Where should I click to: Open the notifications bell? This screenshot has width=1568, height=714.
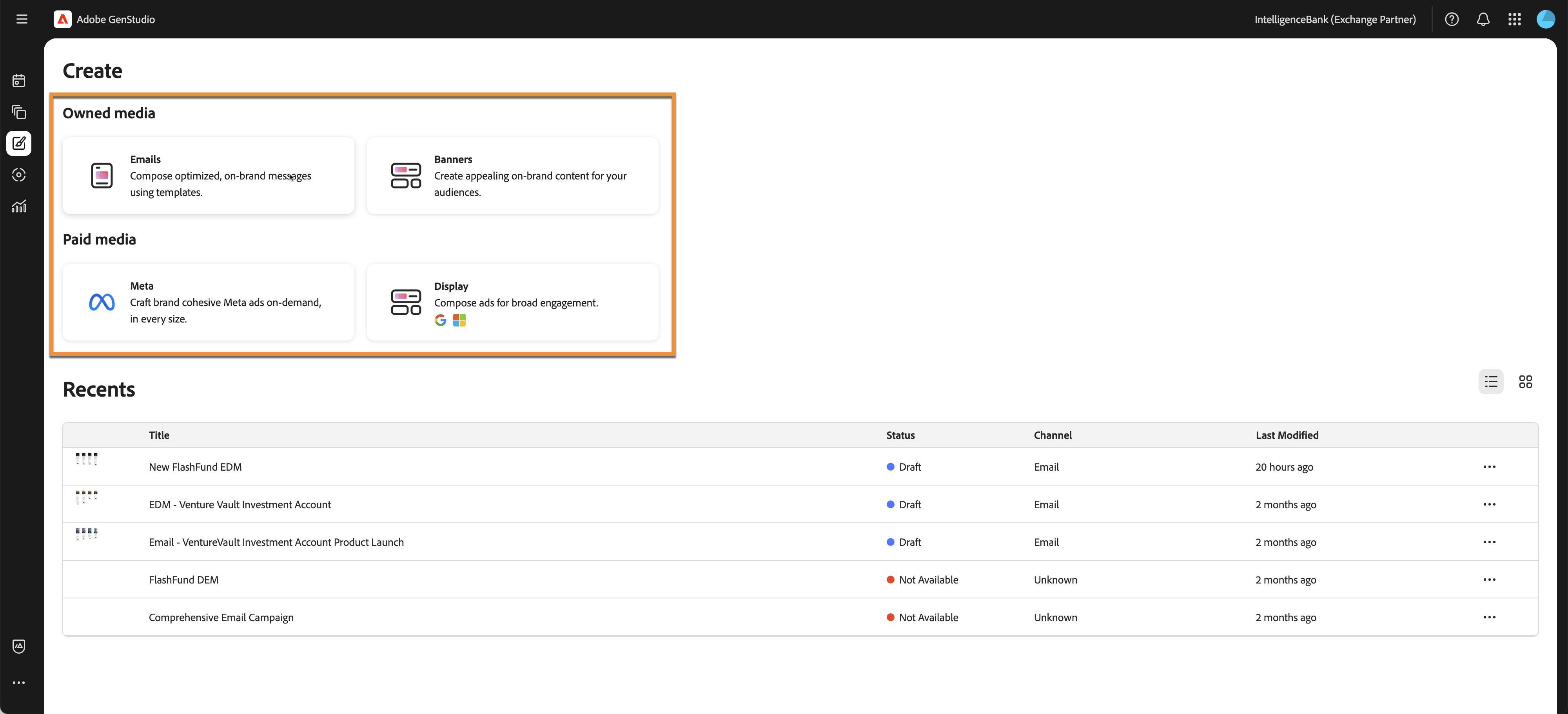coord(1483,19)
